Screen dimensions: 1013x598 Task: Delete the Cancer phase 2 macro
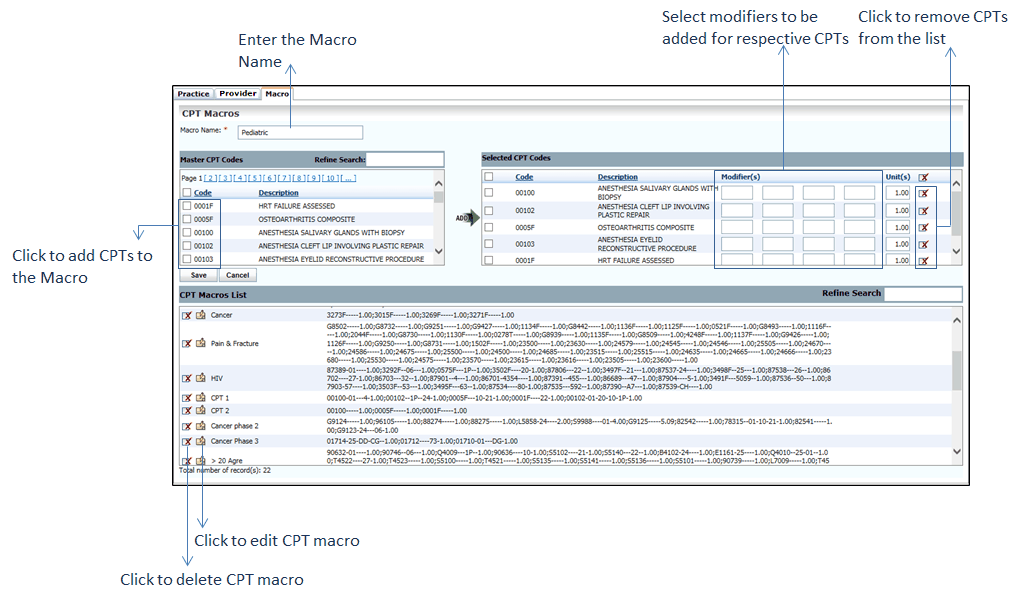coord(187,426)
